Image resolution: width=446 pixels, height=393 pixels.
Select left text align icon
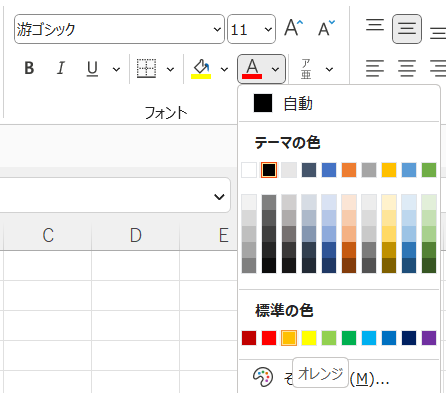pyautogui.click(x=375, y=68)
